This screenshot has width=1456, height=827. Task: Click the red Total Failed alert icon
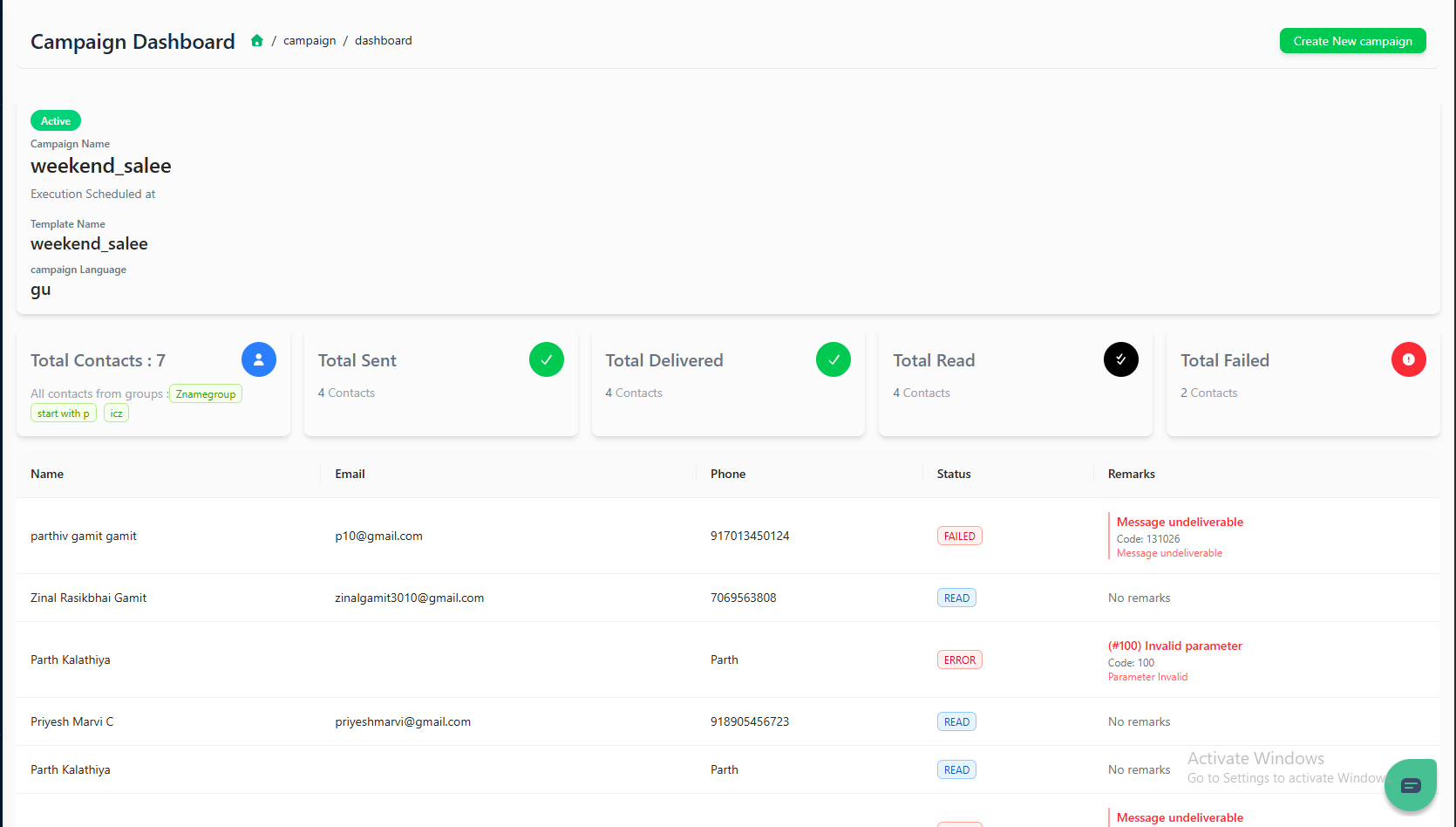(1408, 359)
